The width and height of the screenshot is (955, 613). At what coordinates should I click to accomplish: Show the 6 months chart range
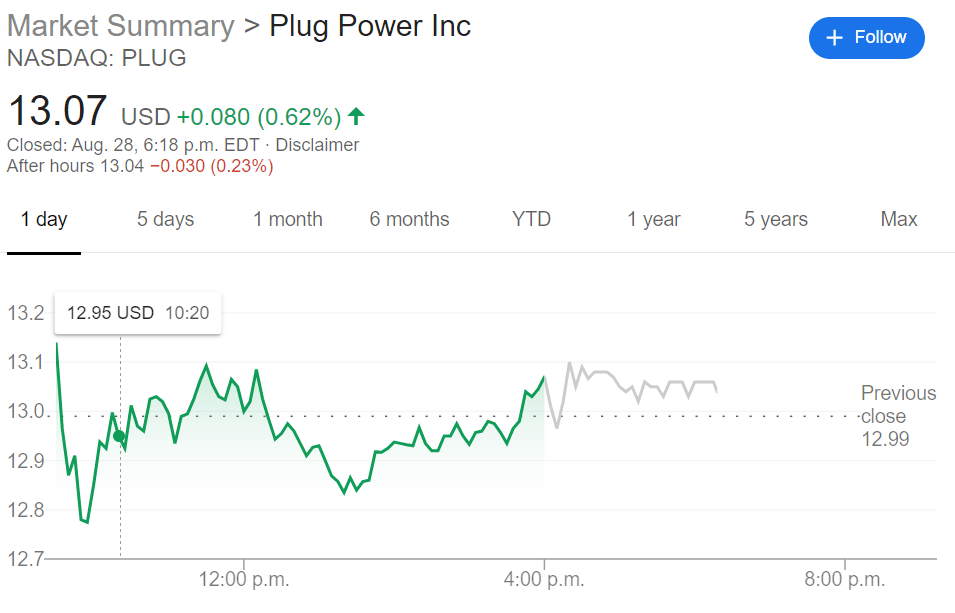pyautogui.click(x=409, y=220)
